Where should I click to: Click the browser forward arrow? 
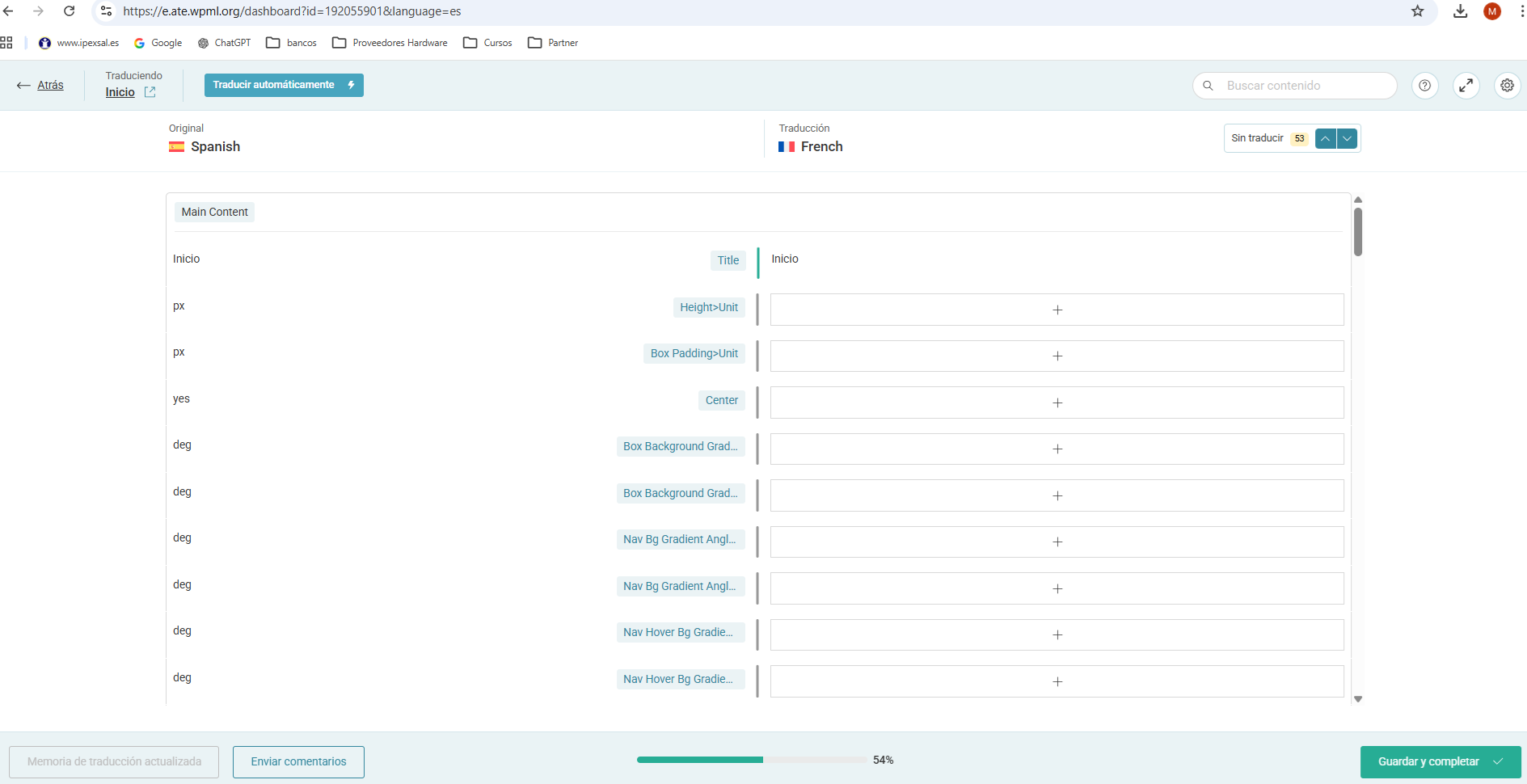tap(38, 11)
